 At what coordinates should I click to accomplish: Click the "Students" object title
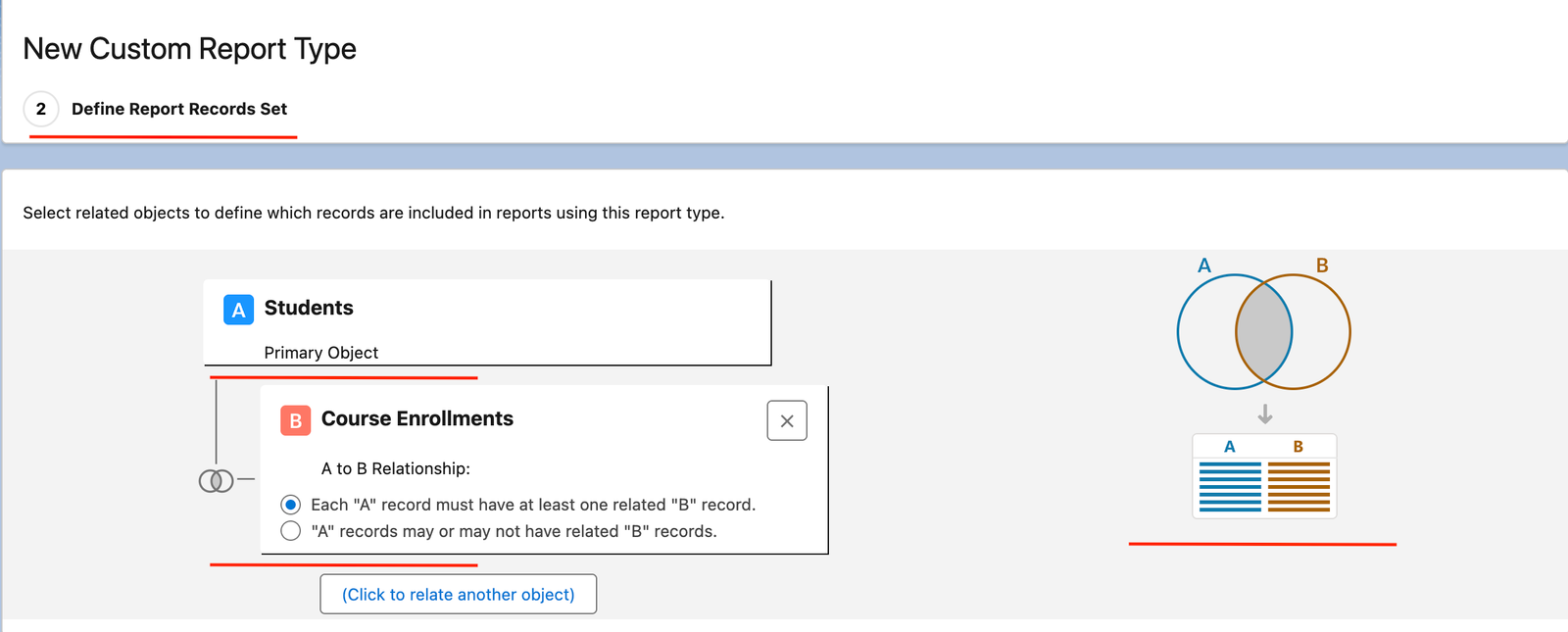point(309,308)
